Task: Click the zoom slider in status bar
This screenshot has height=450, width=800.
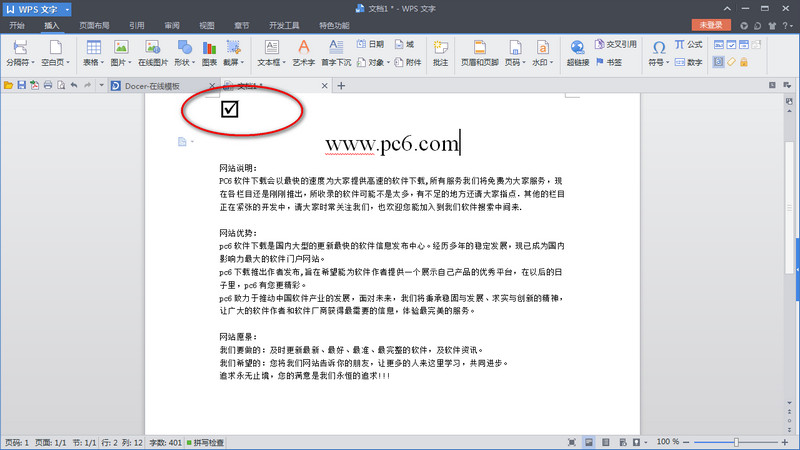Action: [736, 442]
